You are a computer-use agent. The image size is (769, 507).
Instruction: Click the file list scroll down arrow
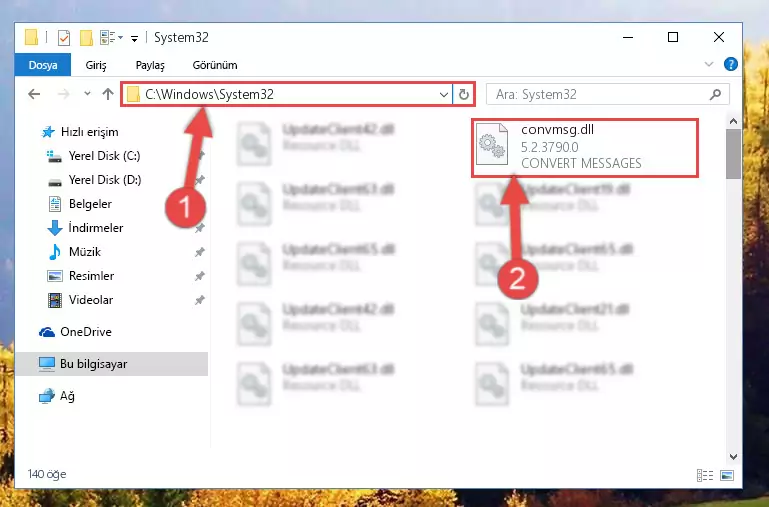(733, 456)
